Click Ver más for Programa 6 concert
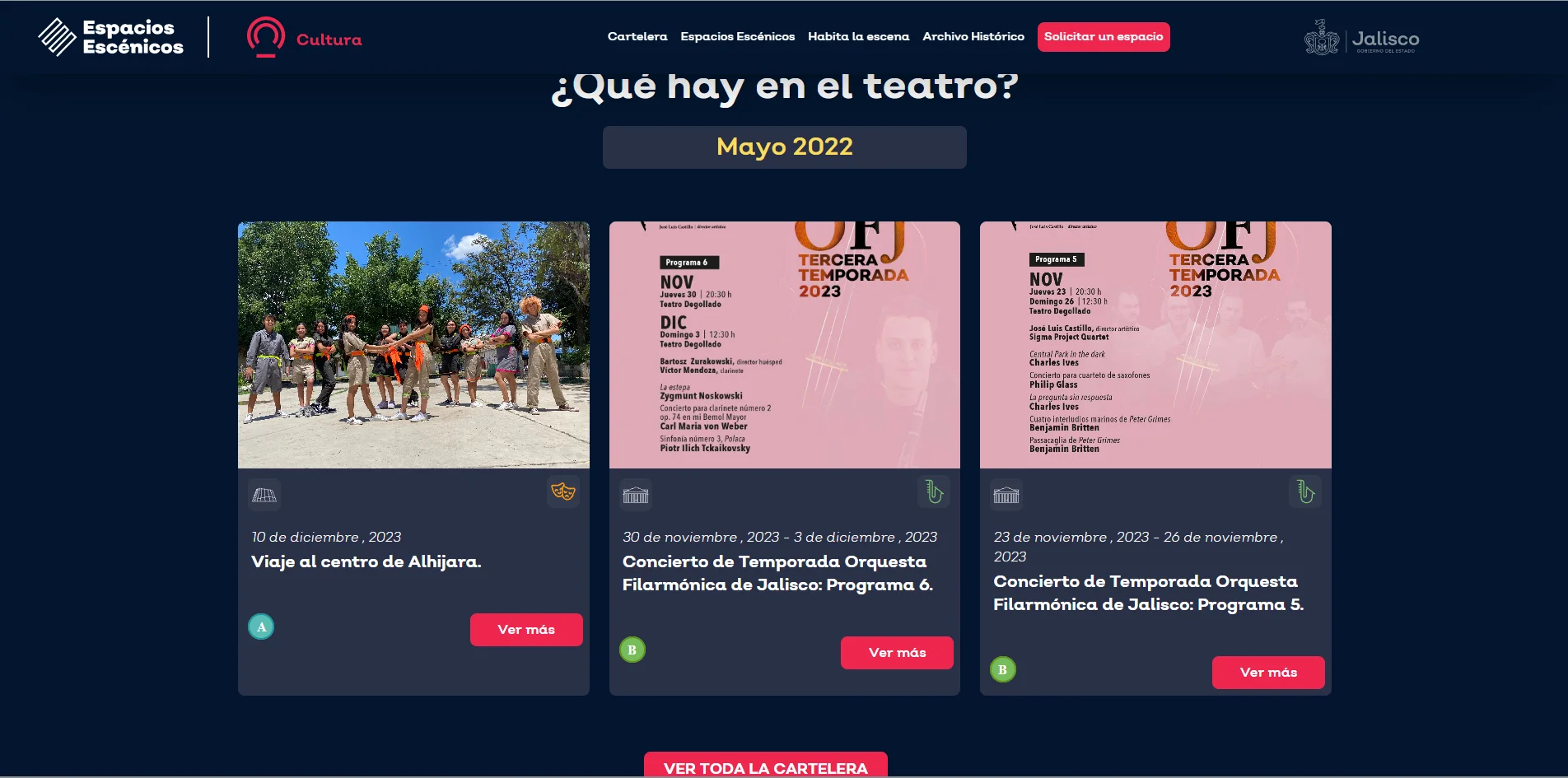 coord(897,653)
